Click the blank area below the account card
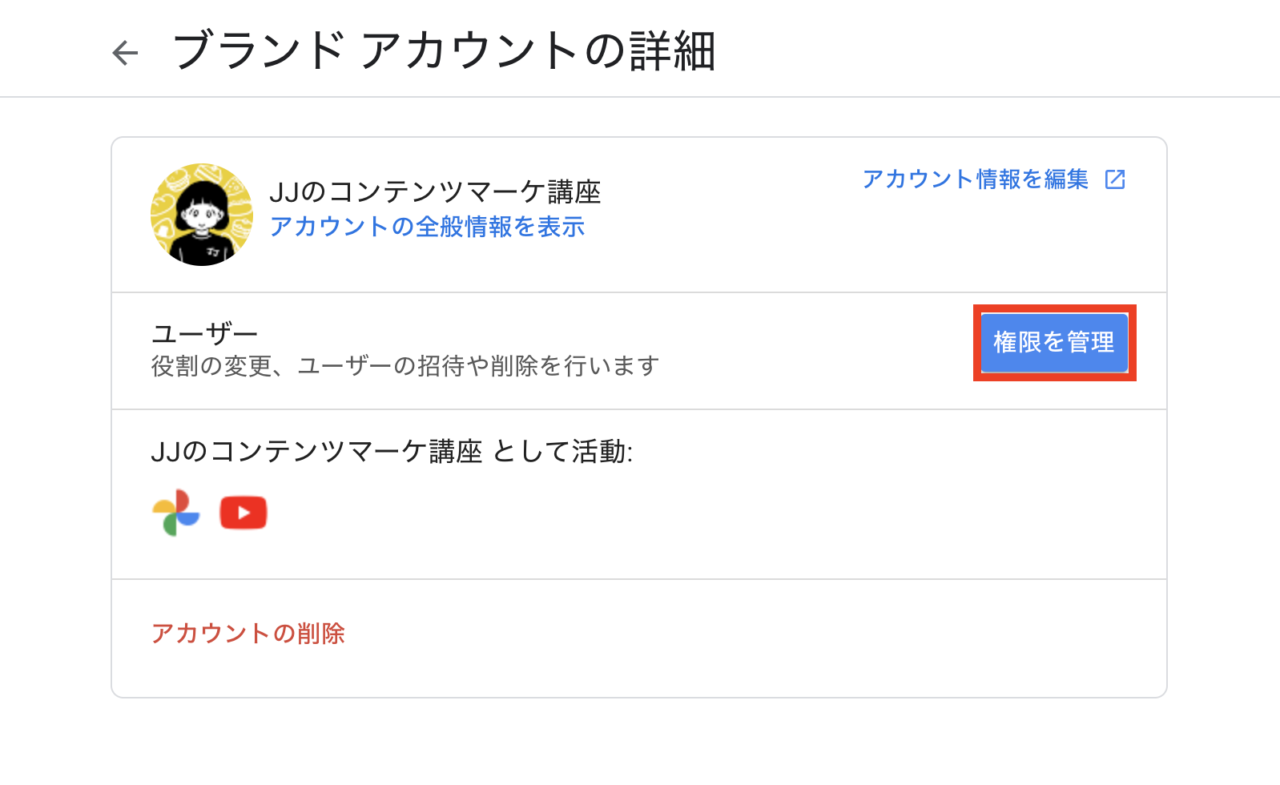Image resolution: width=1280 pixels, height=785 pixels. (x=640, y=742)
